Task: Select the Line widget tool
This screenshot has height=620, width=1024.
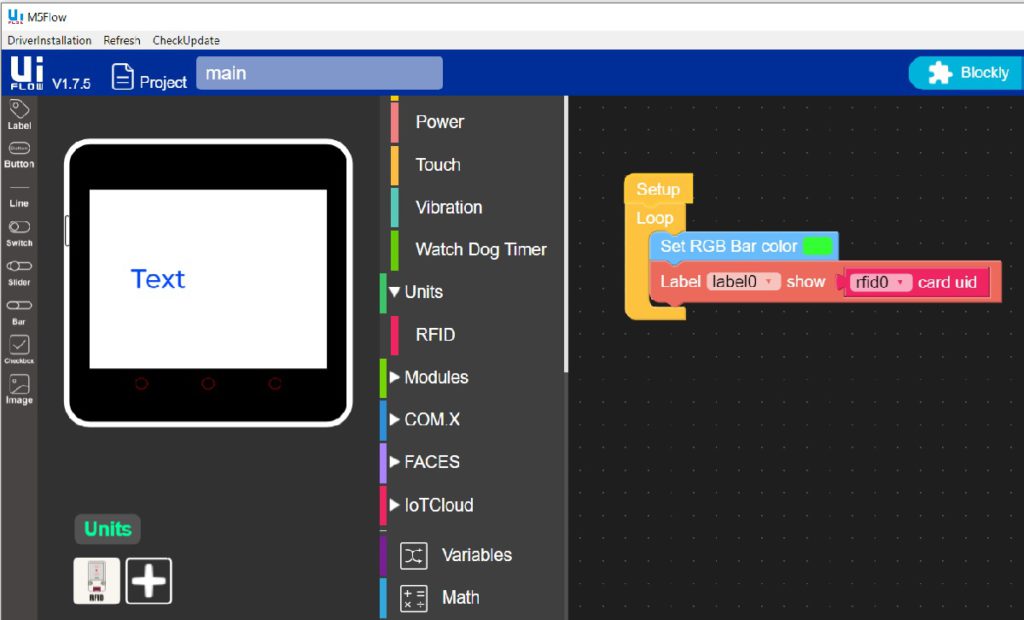Action: point(19,195)
